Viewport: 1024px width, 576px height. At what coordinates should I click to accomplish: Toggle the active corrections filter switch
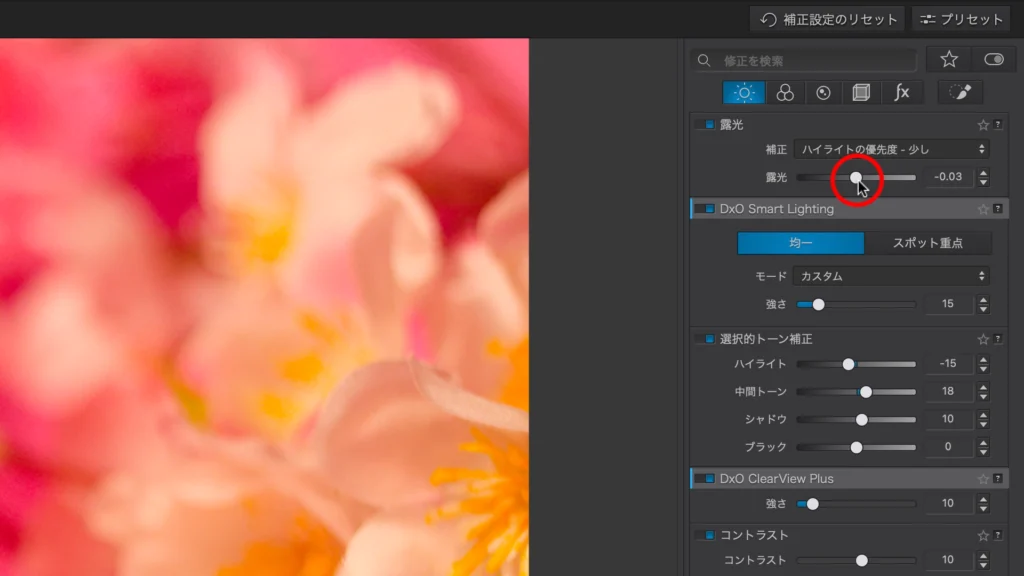[x=993, y=60]
